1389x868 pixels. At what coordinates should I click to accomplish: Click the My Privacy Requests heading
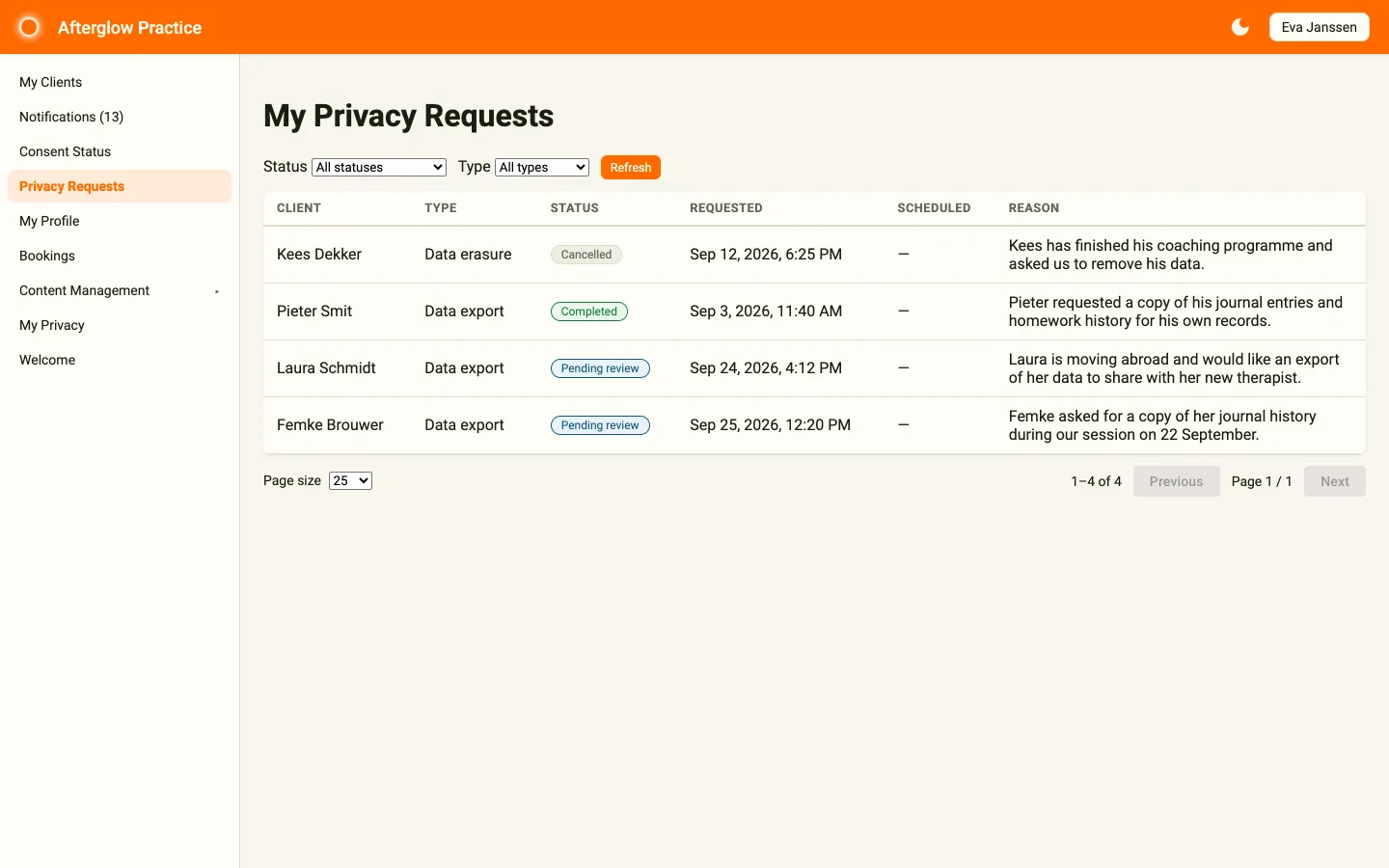pyautogui.click(x=408, y=116)
